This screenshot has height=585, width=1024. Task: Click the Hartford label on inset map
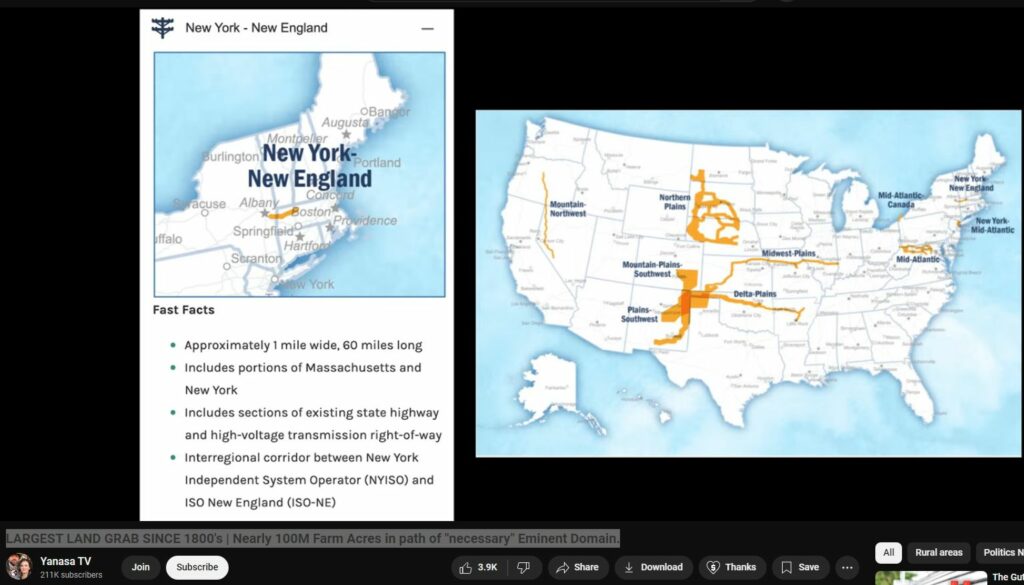(x=306, y=246)
